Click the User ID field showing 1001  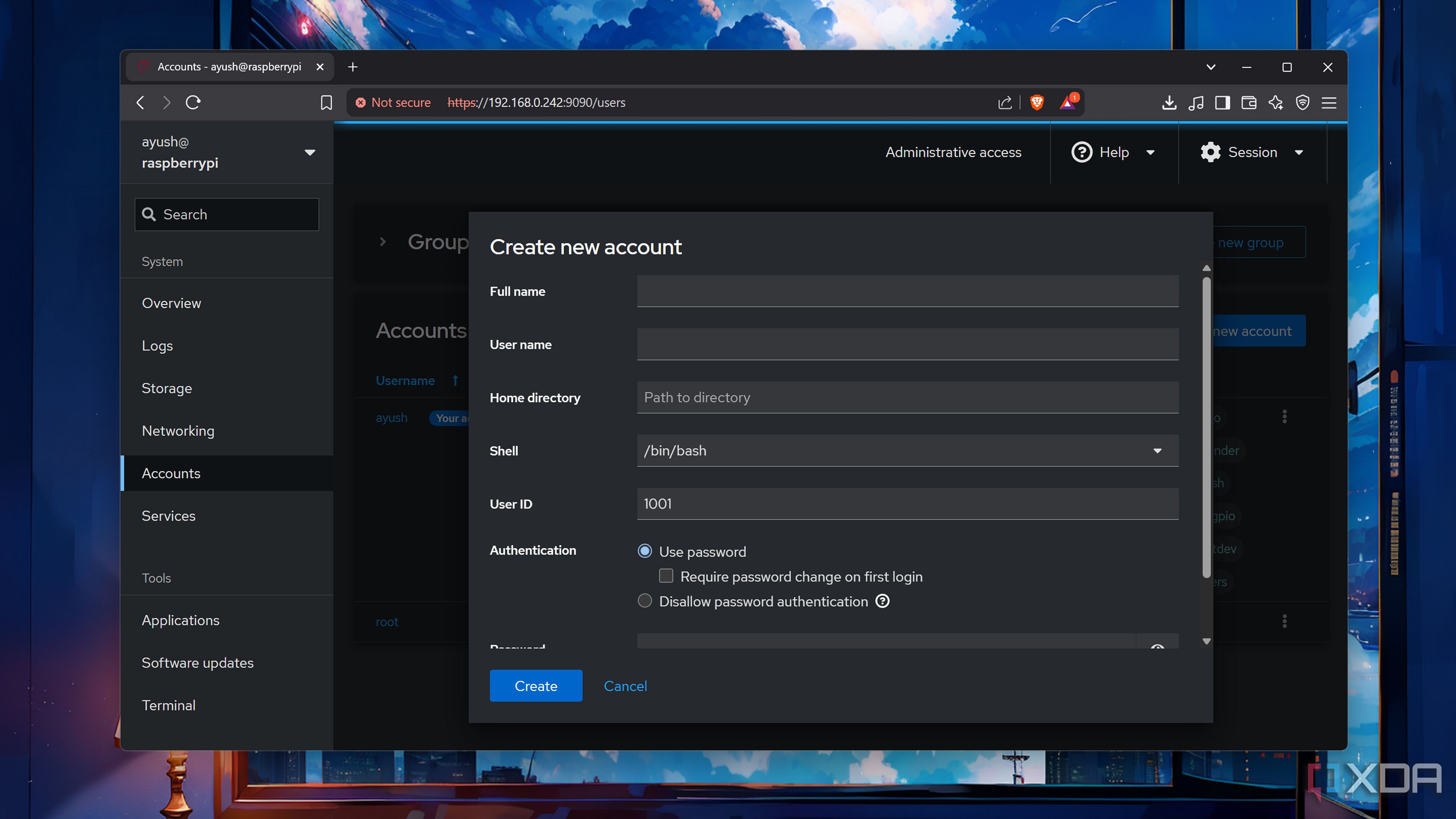click(x=908, y=504)
